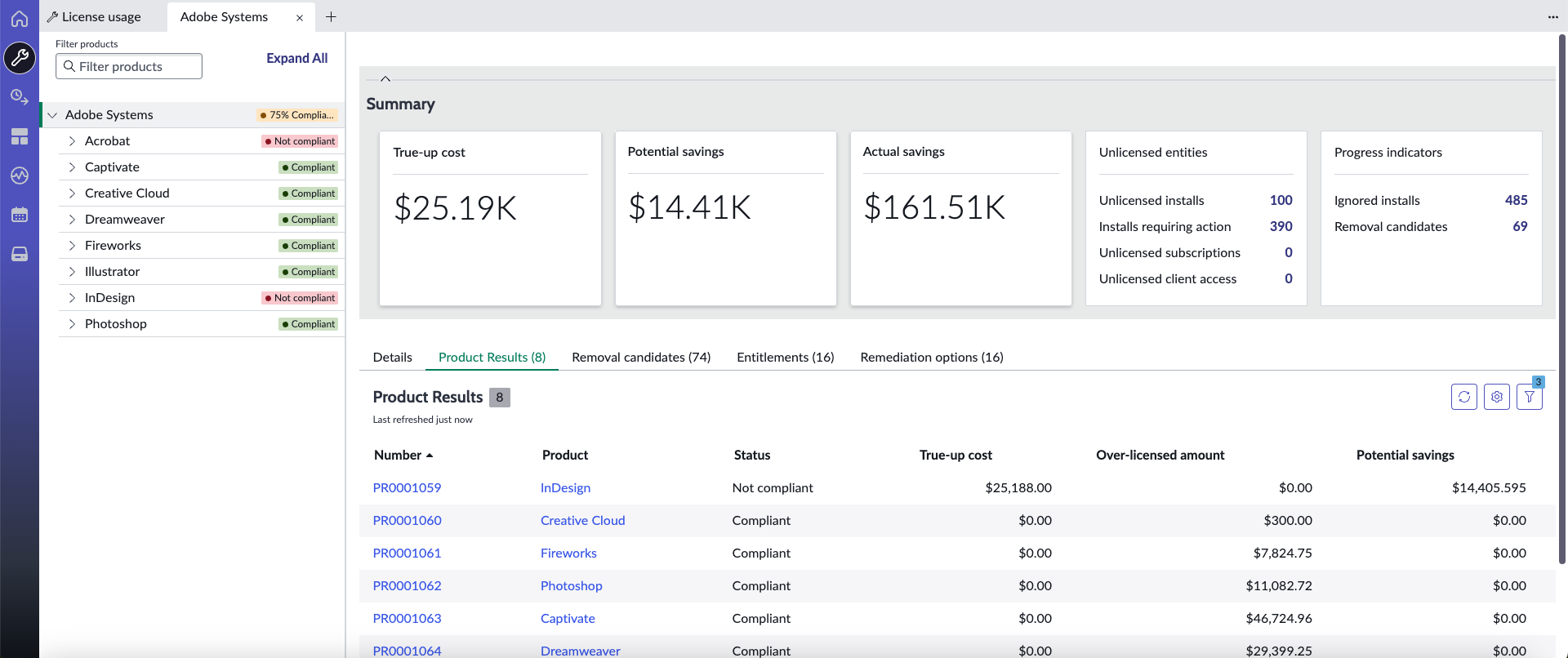Click the search icon in Filter products
Image resolution: width=1568 pixels, height=658 pixels.
tap(69, 66)
